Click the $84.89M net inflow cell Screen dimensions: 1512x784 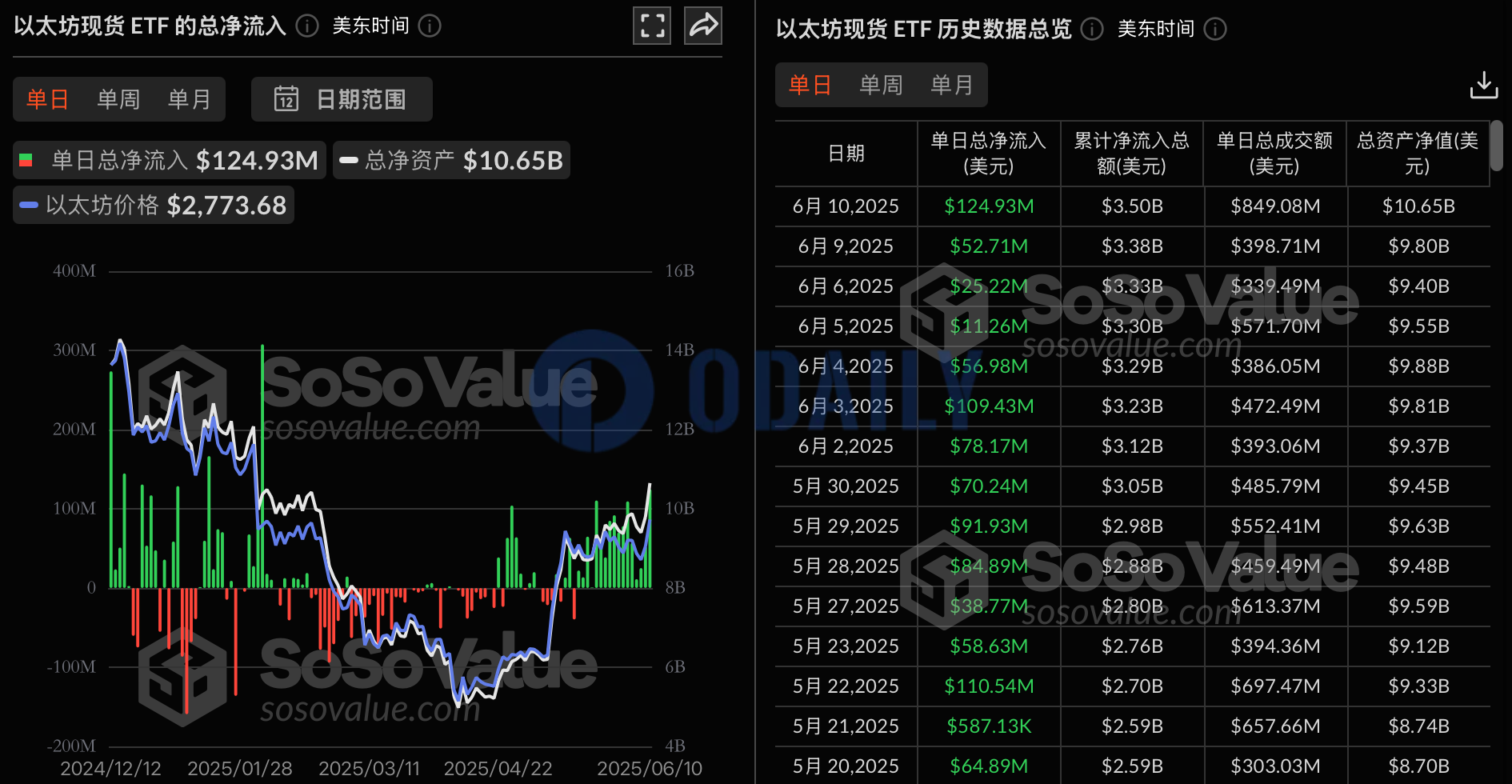click(x=989, y=566)
